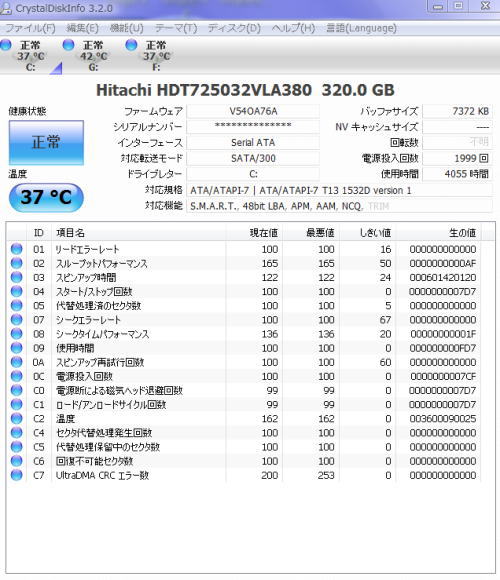The height and width of the screenshot is (580, 500).
Task: Click status orb for C7 UltraDMA CRC エラー数
Action: [17, 475]
